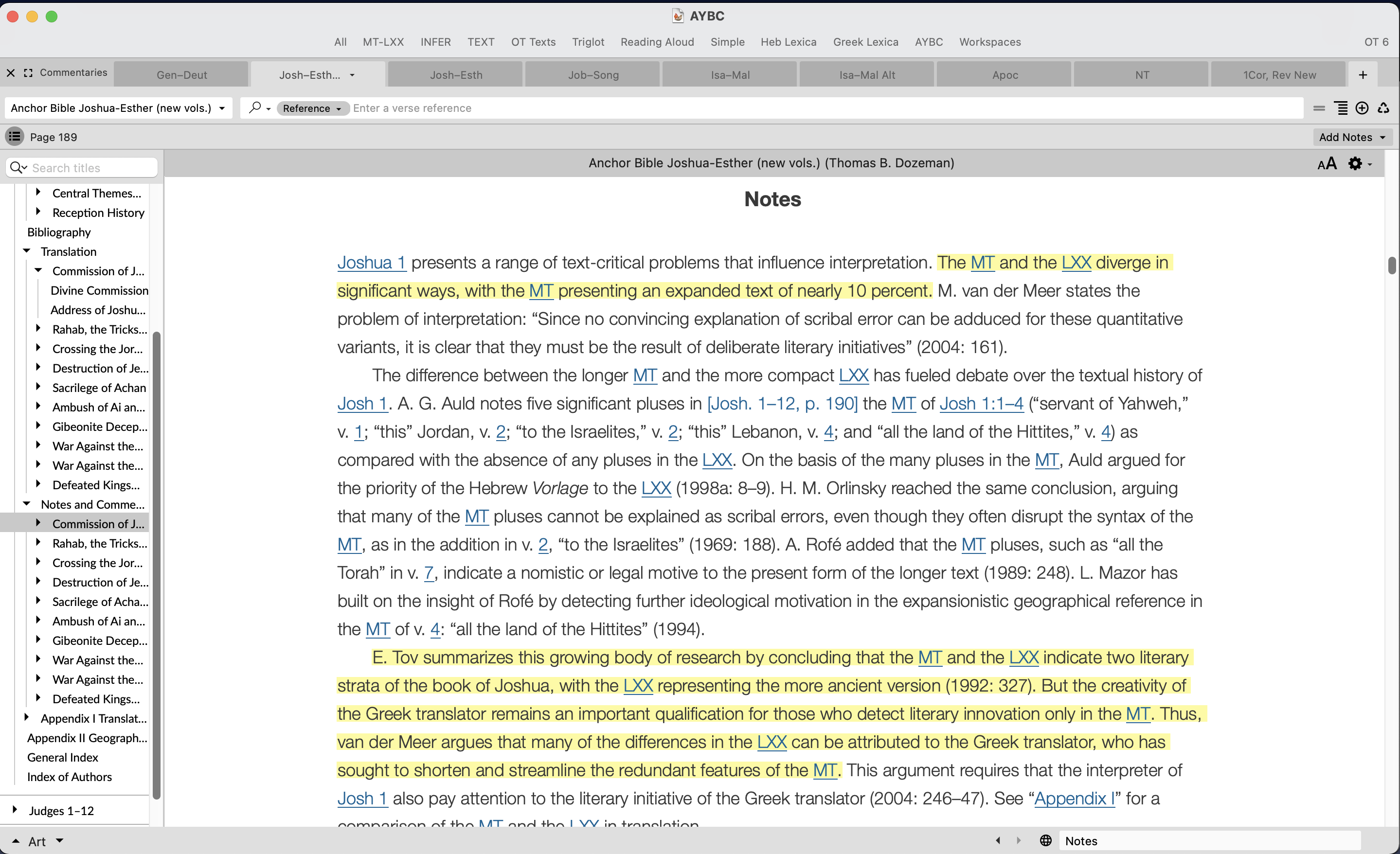Collapse the Notes and Commentary section
The height and width of the screenshot is (854, 1400).
(x=27, y=504)
